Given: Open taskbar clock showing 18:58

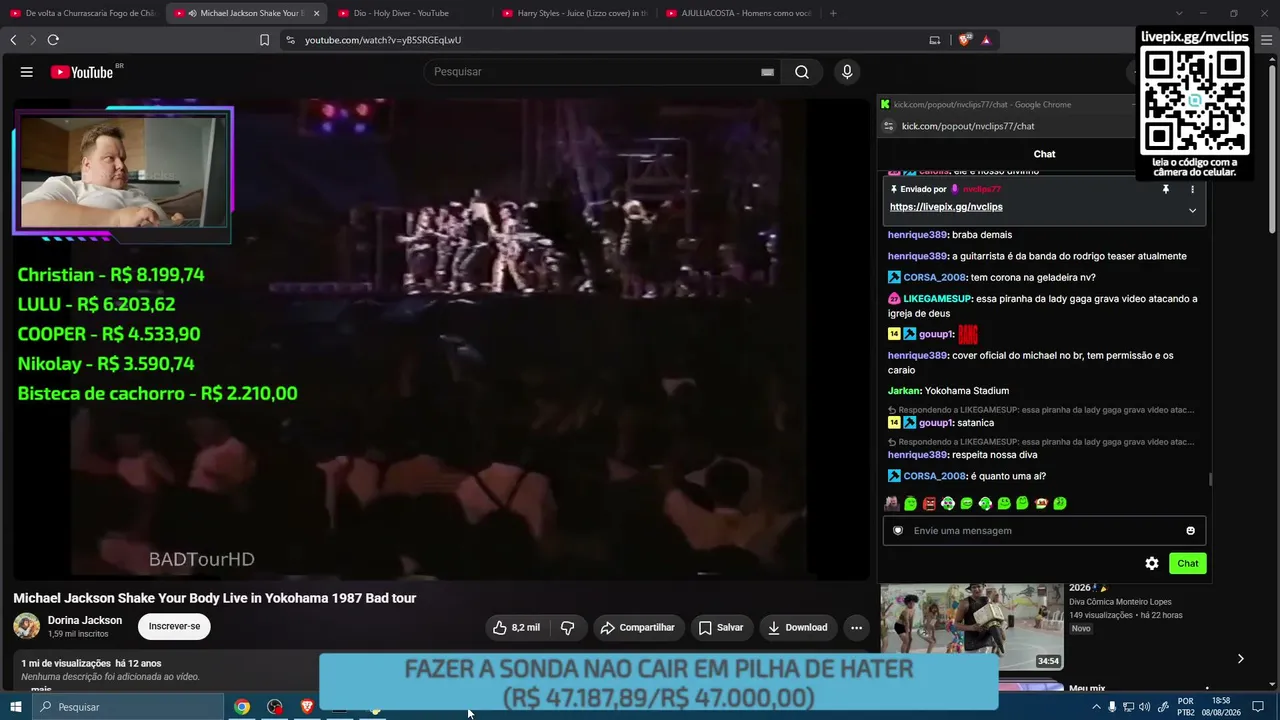Looking at the screenshot, I should (1220, 707).
